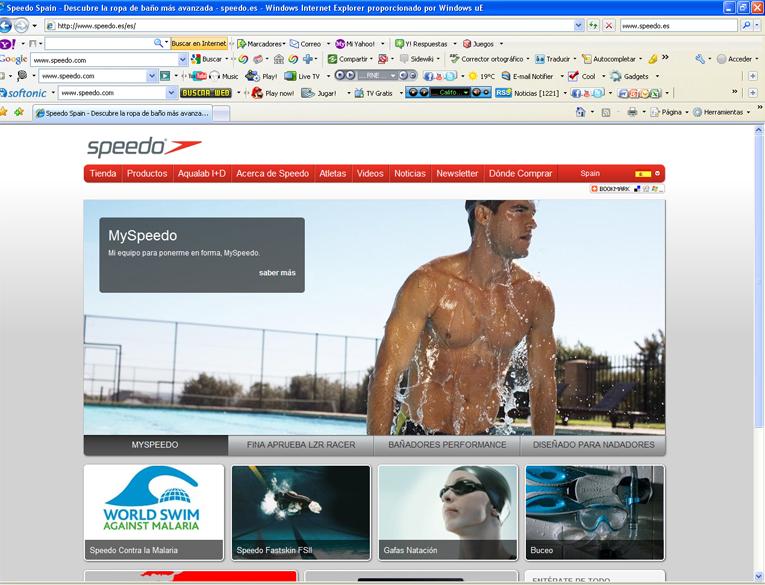The width and height of the screenshot is (765, 585).
Task: Open the Acceder sign-in dropdown
Action: pos(738,59)
